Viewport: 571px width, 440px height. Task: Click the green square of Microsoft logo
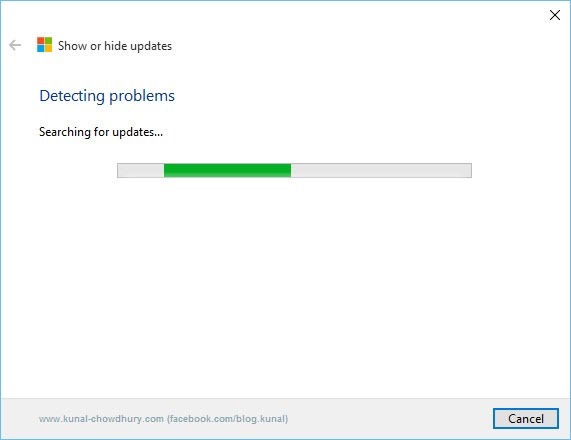coord(48,41)
